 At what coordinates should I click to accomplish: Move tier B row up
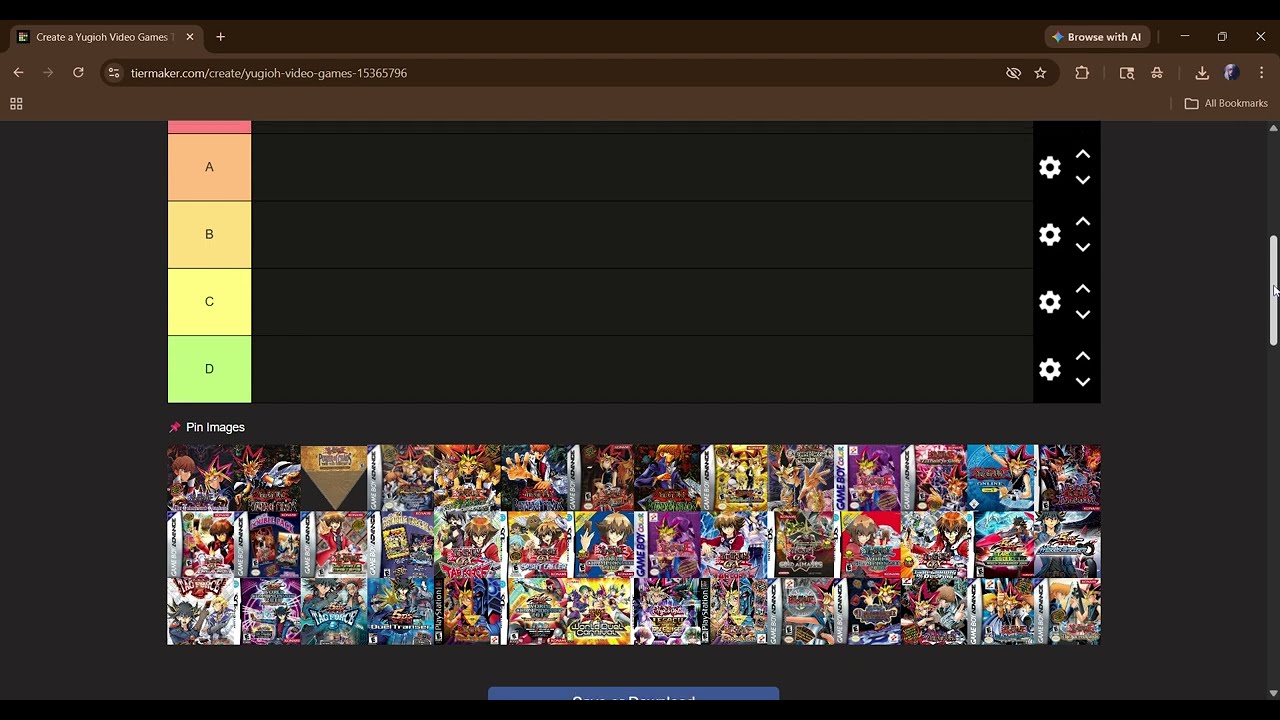(1083, 221)
